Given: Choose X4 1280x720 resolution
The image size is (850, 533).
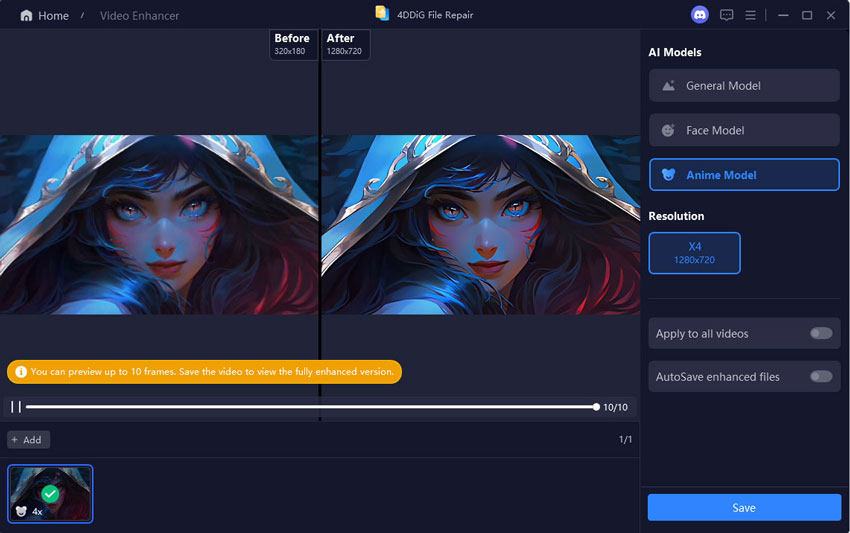Looking at the screenshot, I should [x=694, y=253].
